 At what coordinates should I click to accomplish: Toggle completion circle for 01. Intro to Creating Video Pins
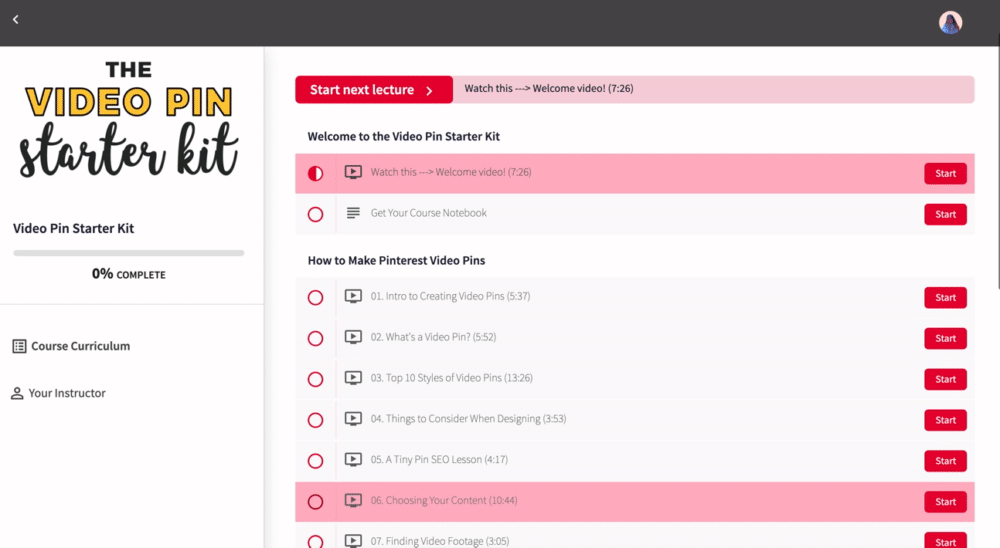[x=315, y=297]
